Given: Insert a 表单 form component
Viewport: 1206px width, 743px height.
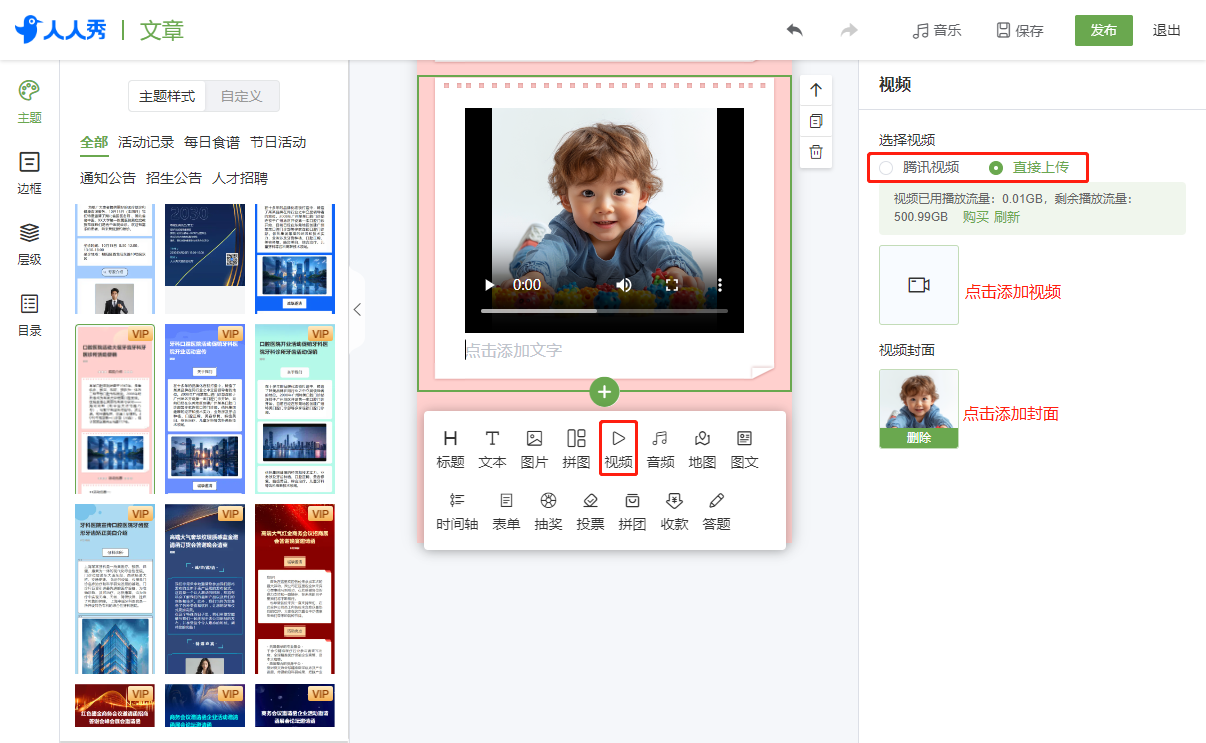Looking at the screenshot, I should pyautogui.click(x=507, y=511).
